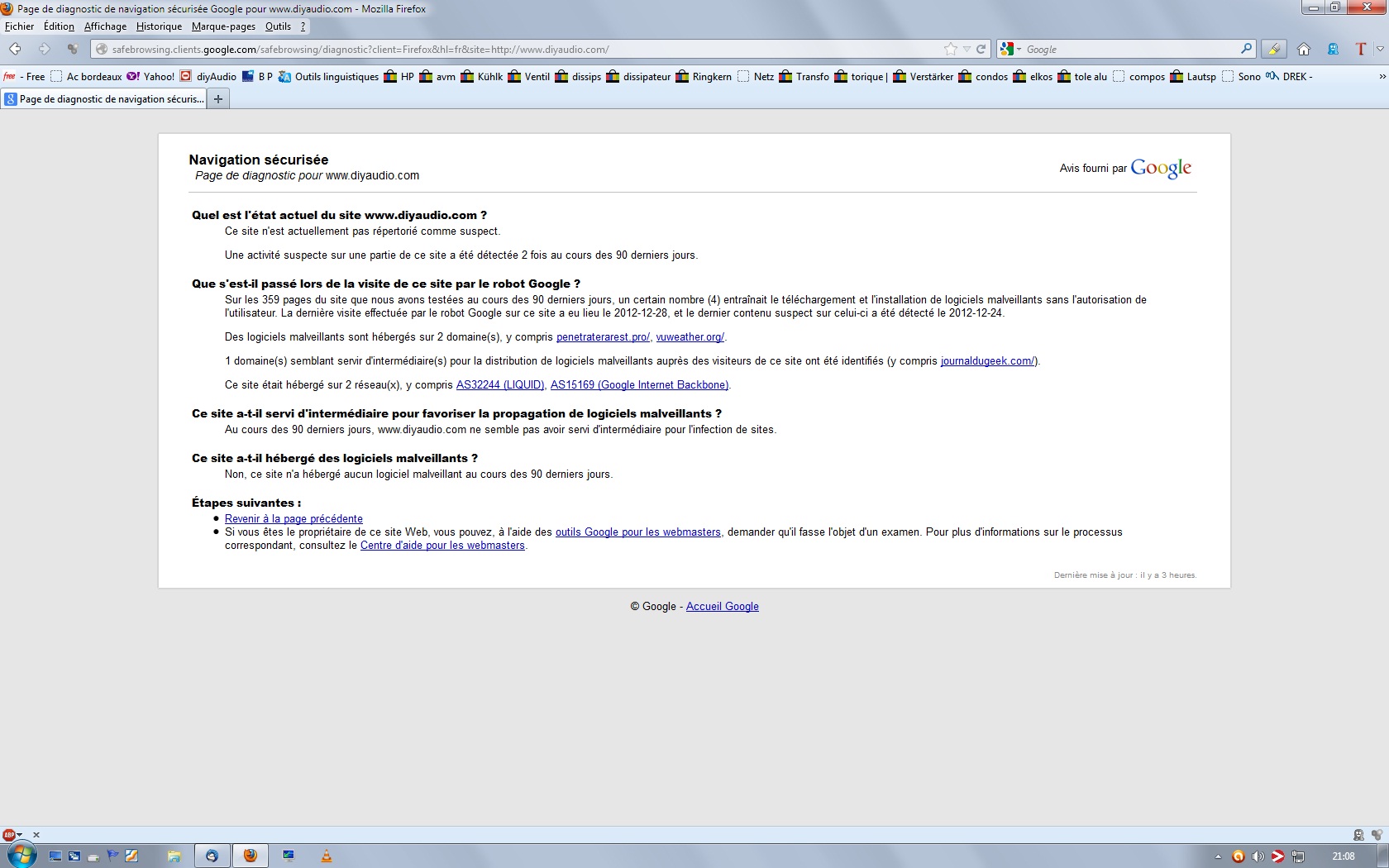Open VLC from the taskbar

(327, 856)
